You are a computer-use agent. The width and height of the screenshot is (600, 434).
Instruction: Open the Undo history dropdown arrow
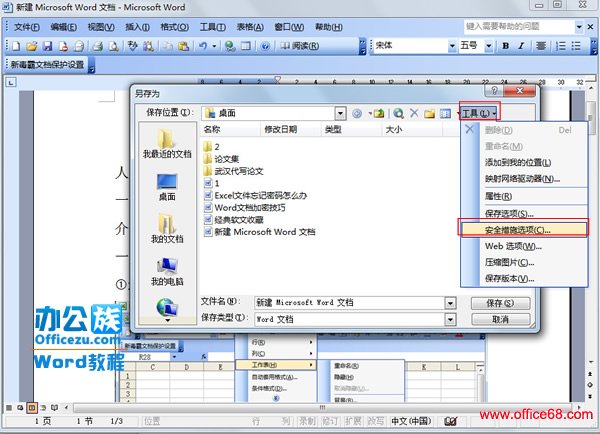[x=214, y=46]
